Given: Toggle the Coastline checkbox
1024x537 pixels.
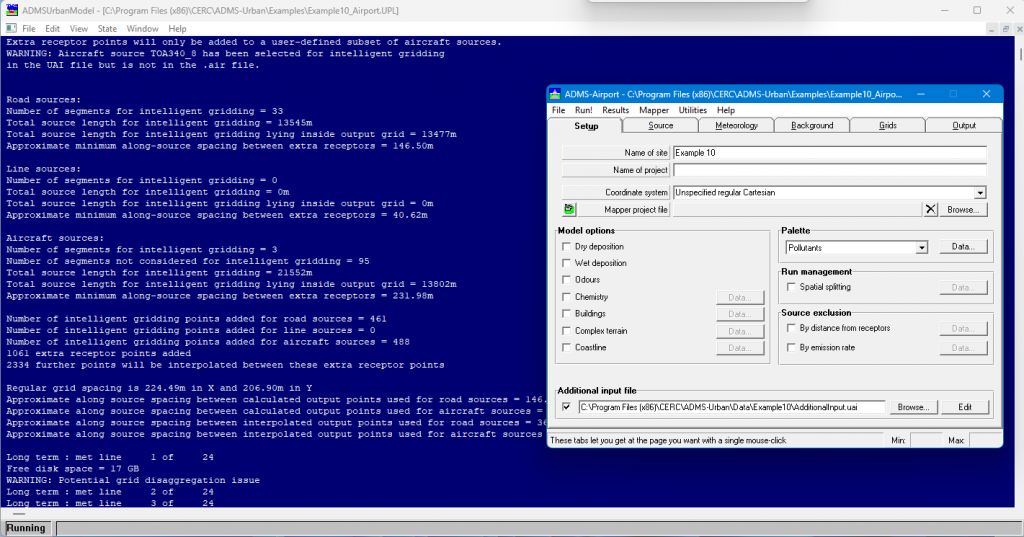Looking at the screenshot, I should point(566,348).
